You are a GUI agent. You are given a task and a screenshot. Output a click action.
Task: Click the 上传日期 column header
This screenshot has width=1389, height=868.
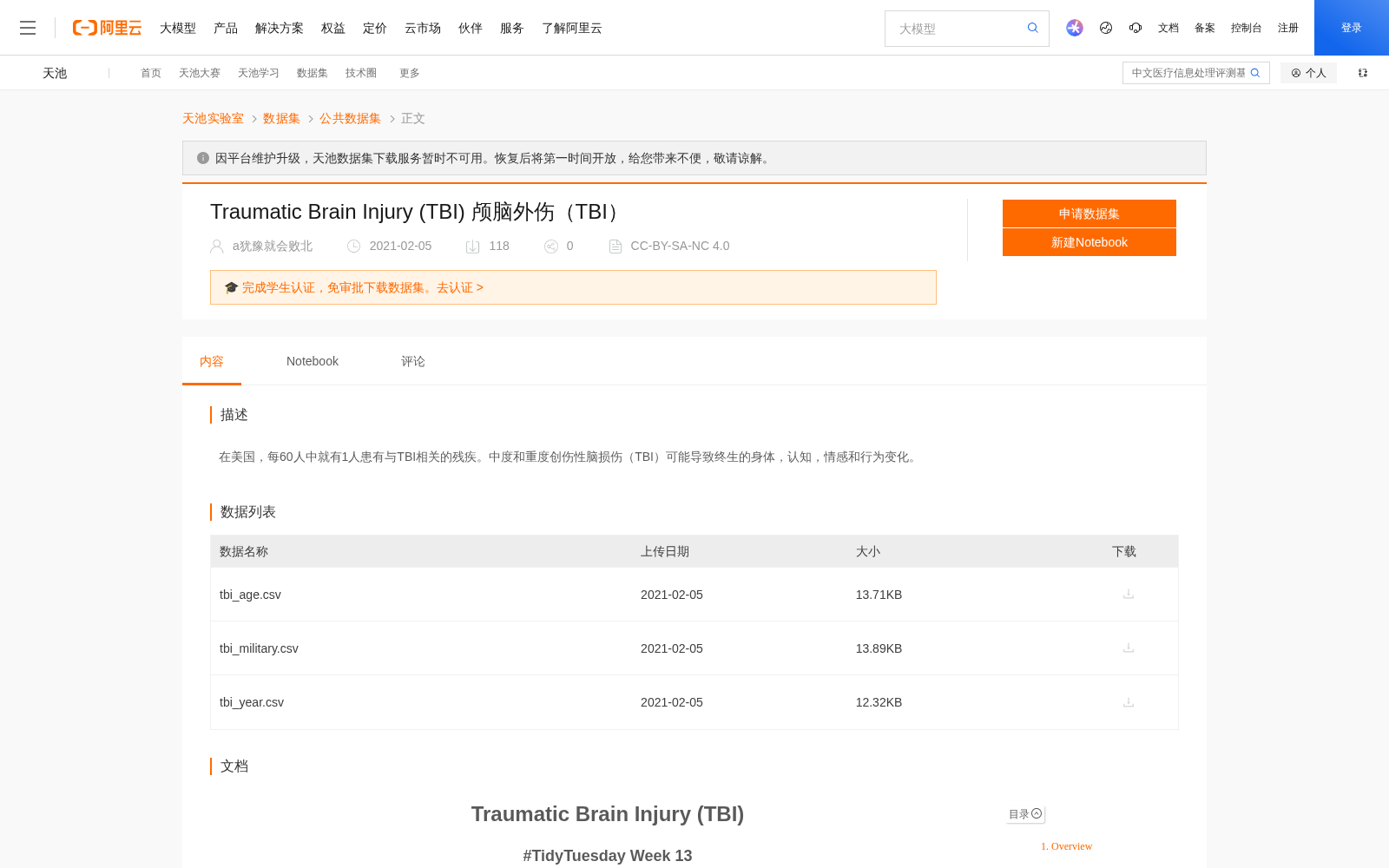665,551
